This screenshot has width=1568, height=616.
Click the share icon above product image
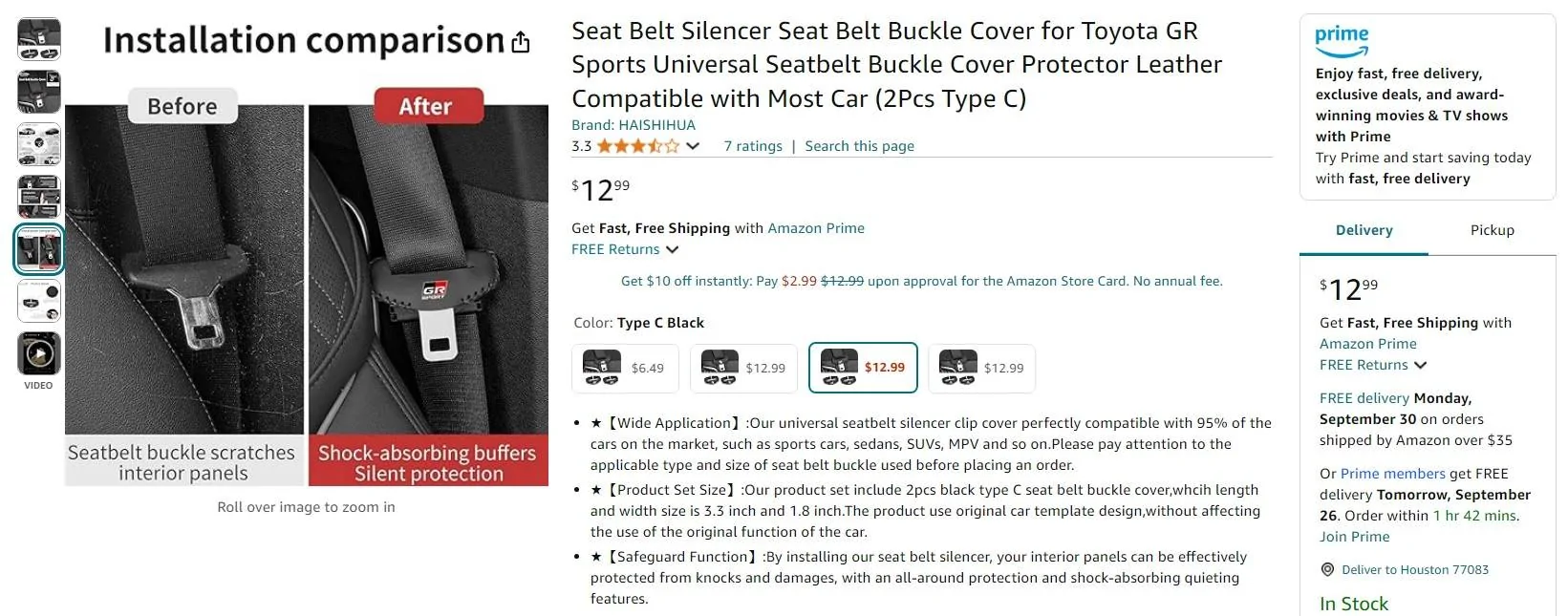pyautogui.click(x=521, y=42)
